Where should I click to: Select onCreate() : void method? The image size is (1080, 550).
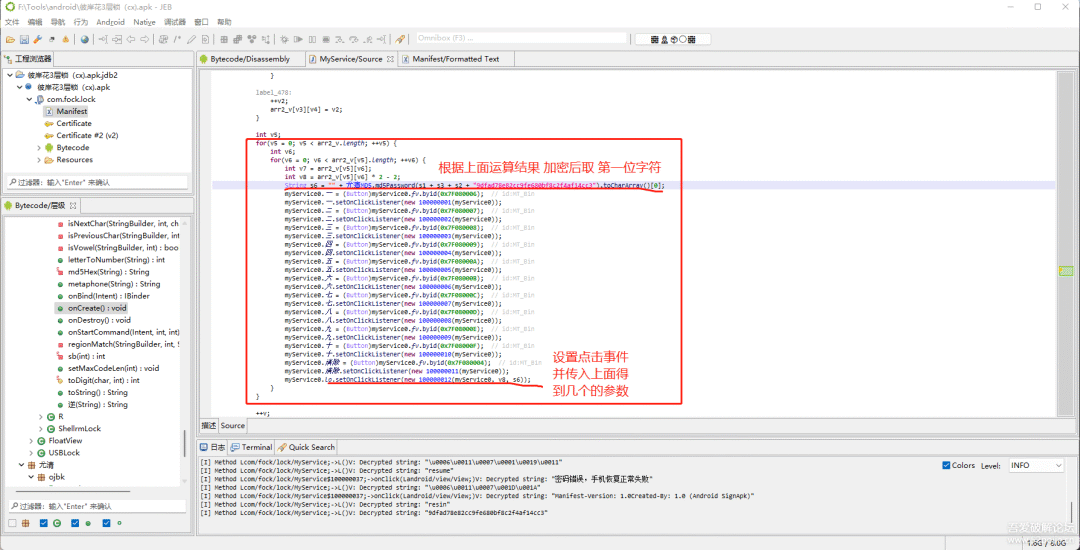point(96,308)
